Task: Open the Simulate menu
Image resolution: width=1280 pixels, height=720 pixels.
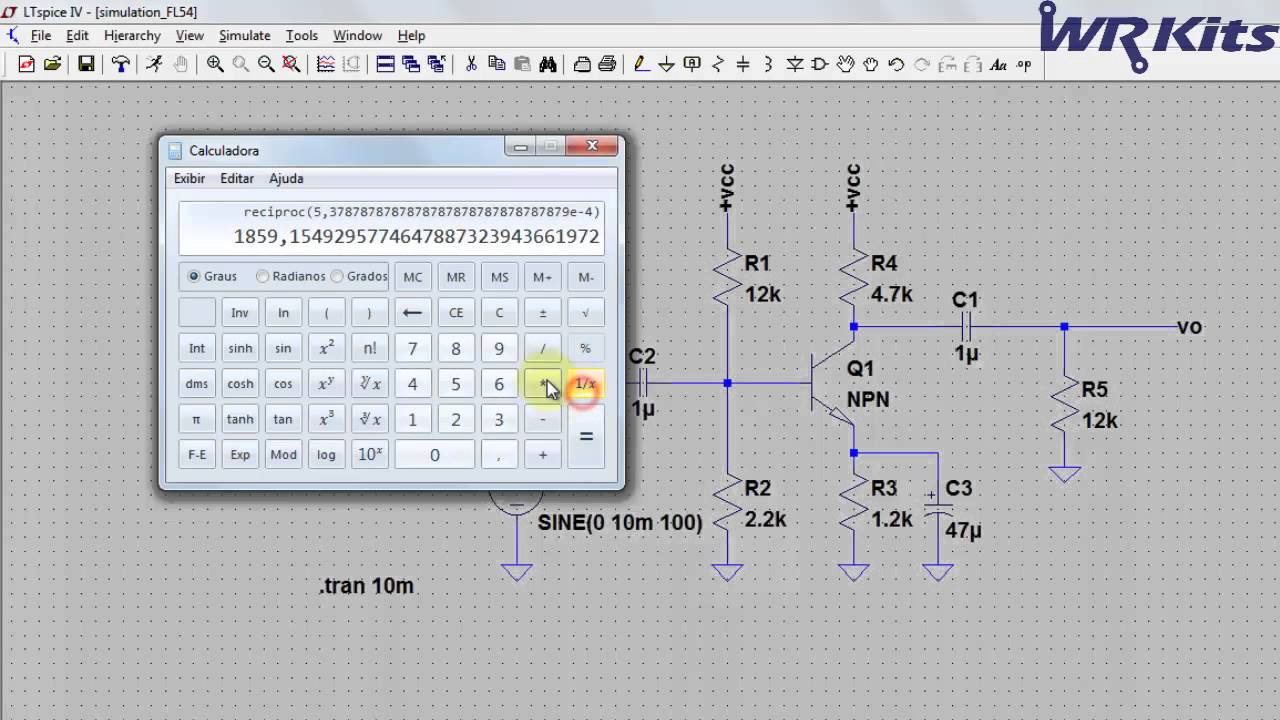Action: point(244,35)
